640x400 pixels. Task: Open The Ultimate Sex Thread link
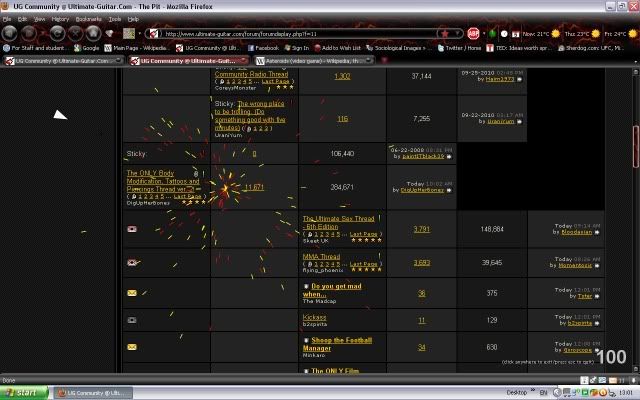point(338,222)
